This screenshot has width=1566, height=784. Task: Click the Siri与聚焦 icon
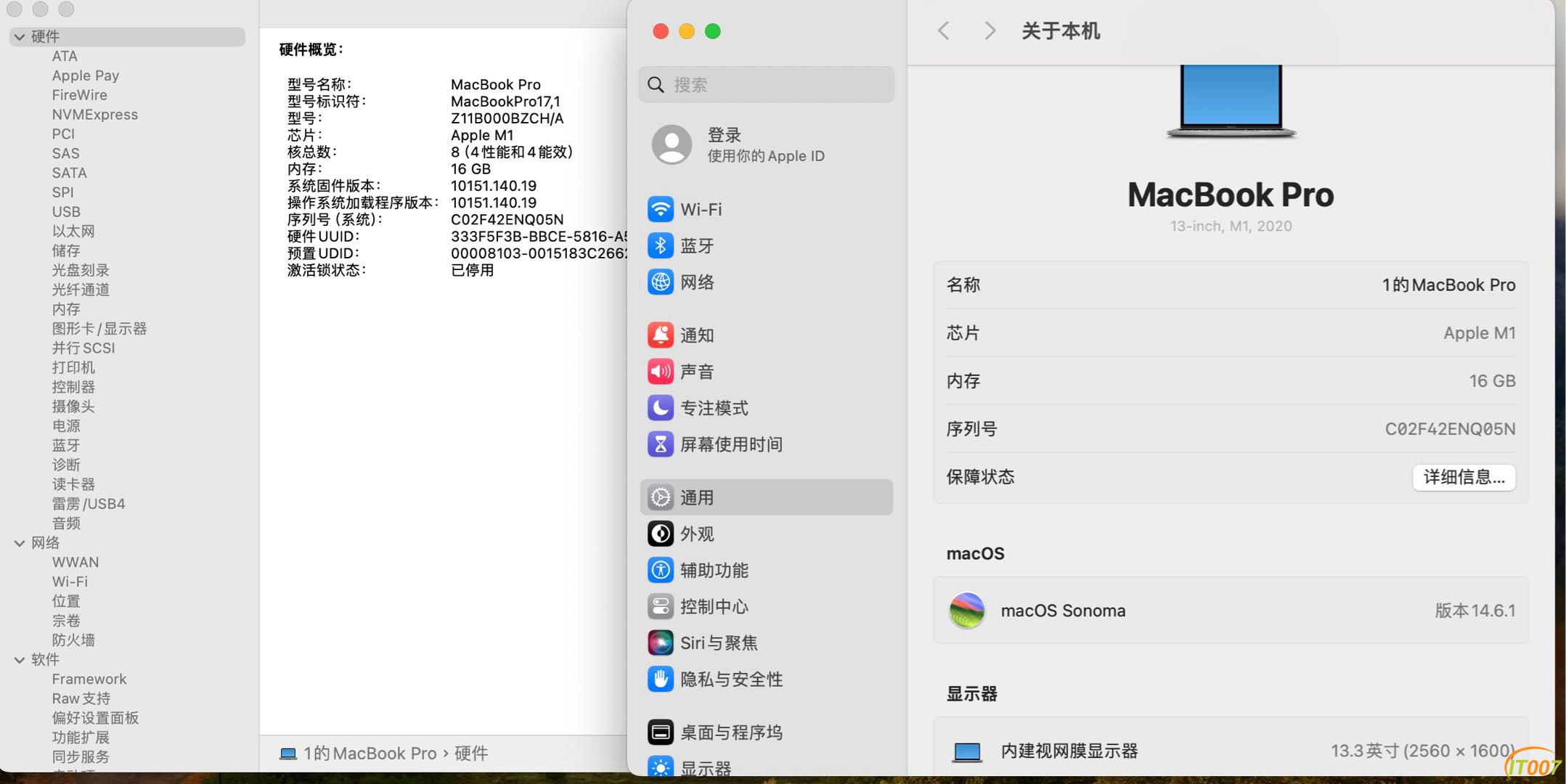coord(660,642)
